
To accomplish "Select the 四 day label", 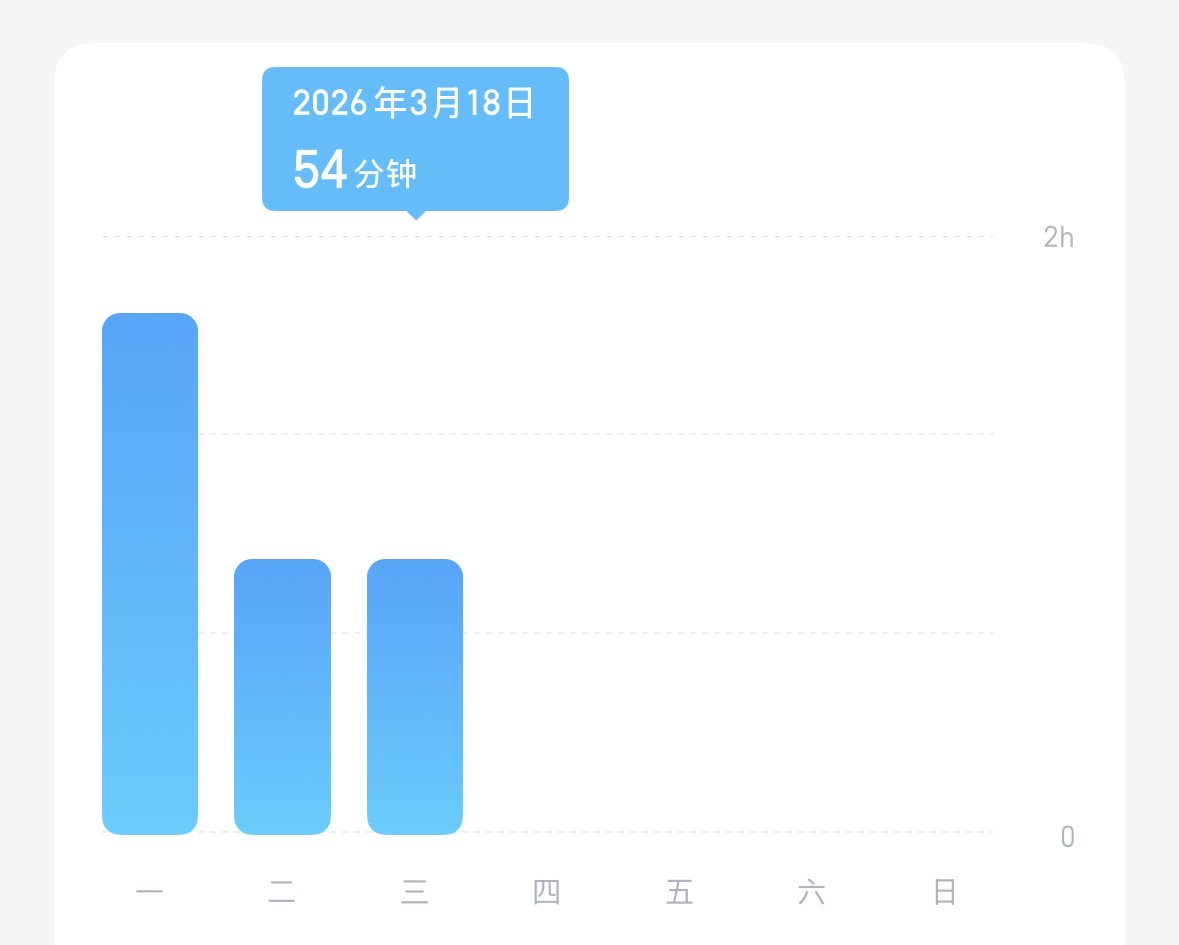I will (547, 891).
